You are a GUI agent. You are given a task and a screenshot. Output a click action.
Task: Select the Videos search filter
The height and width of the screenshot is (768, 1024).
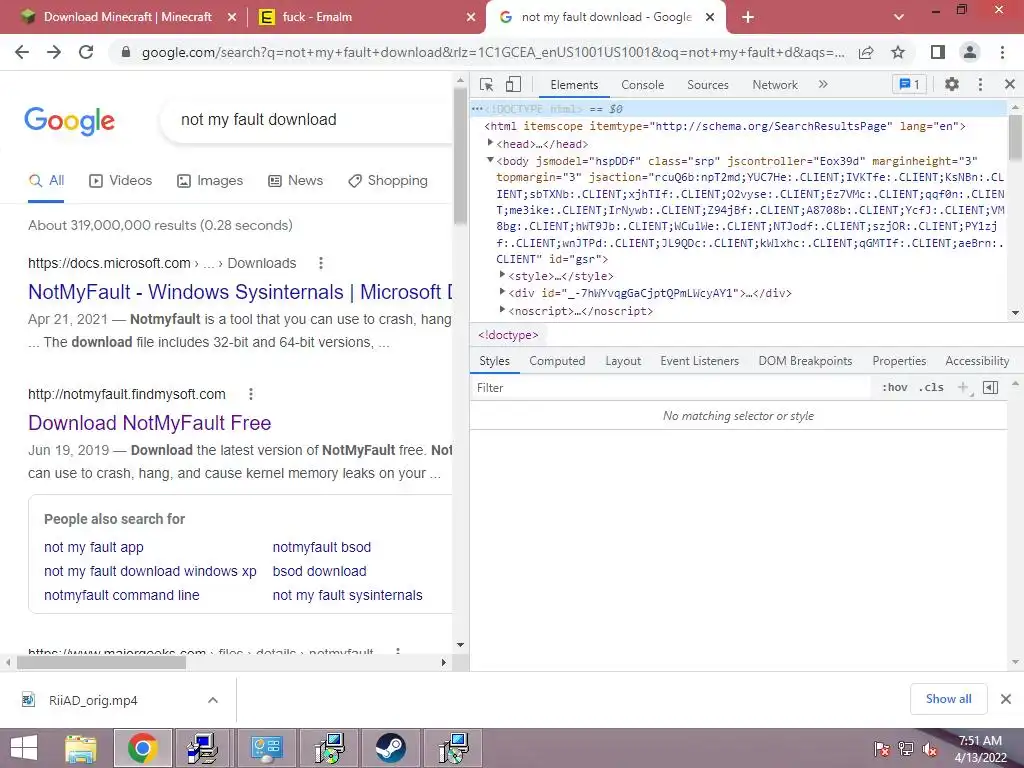point(120,181)
